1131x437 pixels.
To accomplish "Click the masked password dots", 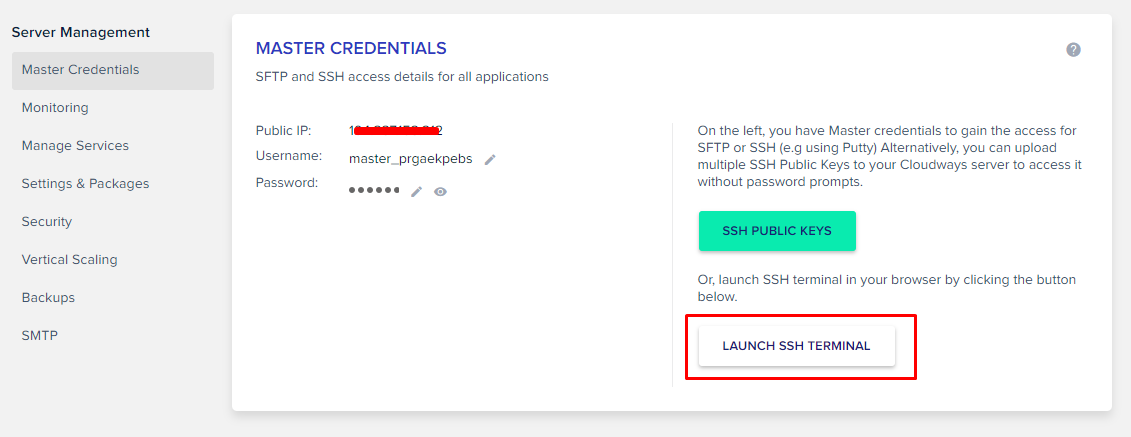I will (x=374, y=190).
